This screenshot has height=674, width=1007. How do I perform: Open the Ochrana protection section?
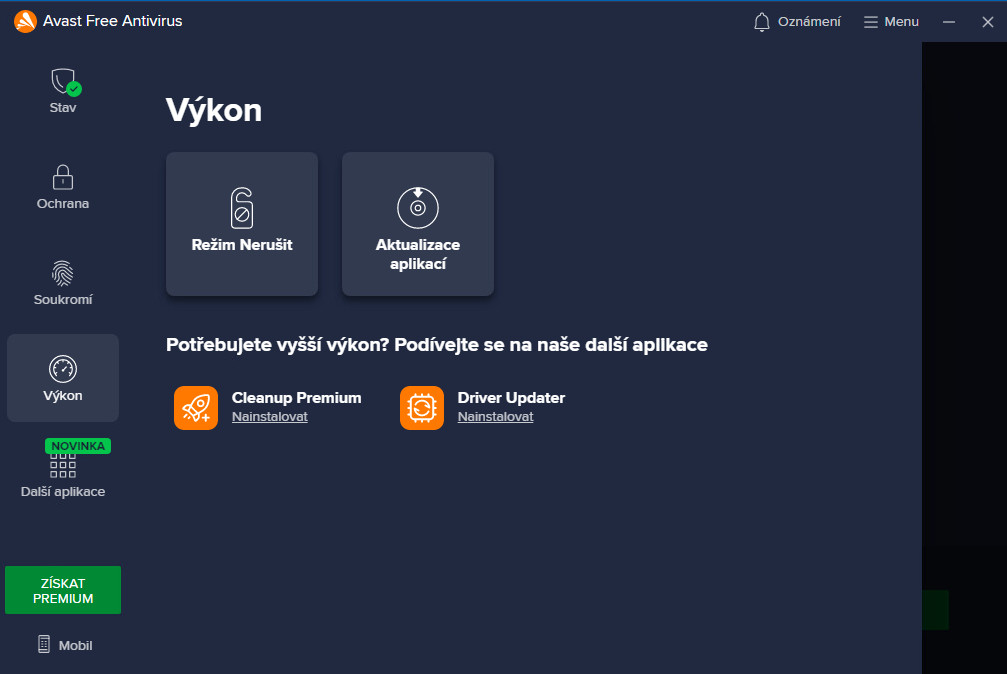[63, 187]
